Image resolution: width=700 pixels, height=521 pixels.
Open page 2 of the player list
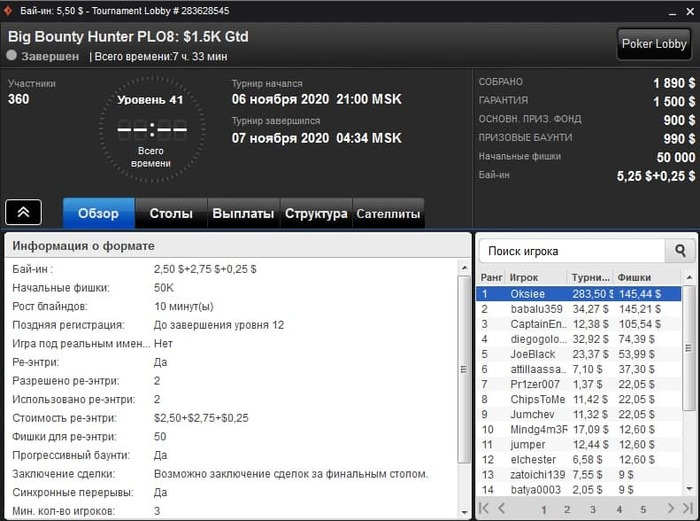[567, 509]
